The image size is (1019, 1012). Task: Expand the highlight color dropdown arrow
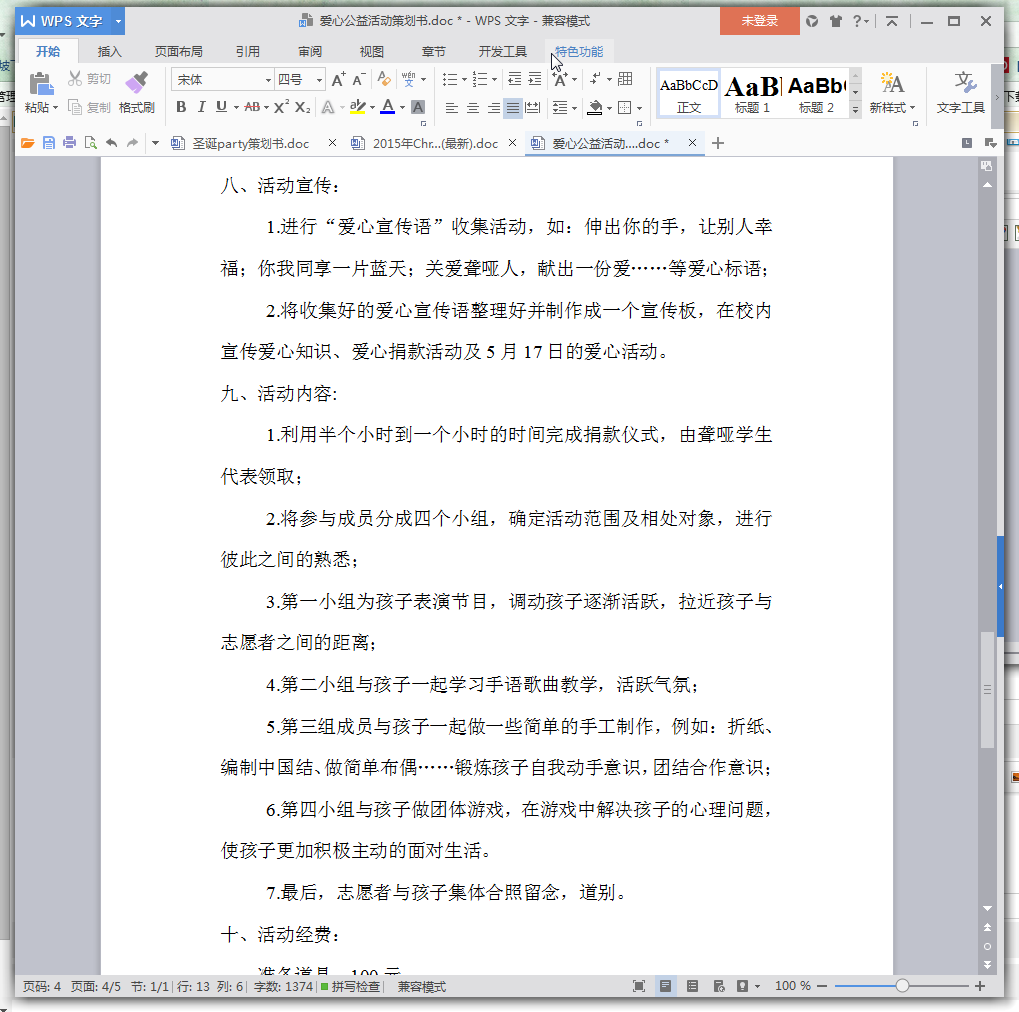coord(372,108)
